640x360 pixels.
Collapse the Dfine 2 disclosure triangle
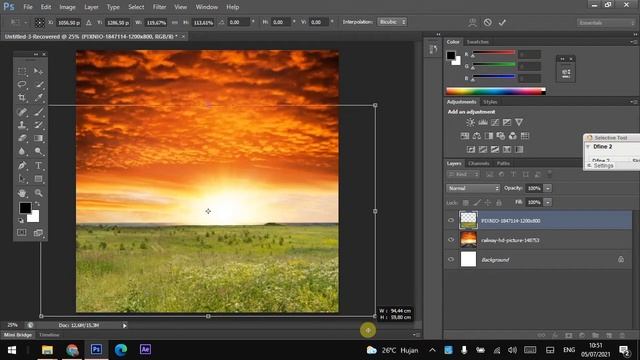(588, 147)
